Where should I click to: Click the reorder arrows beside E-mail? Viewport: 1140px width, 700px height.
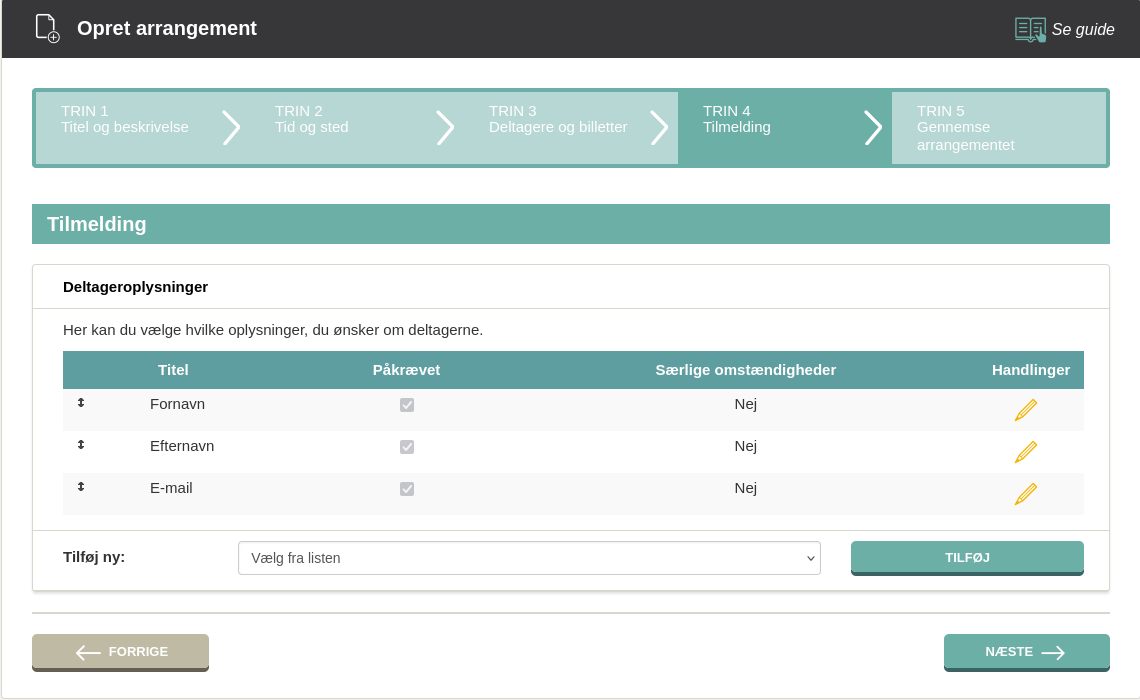[81, 487]
